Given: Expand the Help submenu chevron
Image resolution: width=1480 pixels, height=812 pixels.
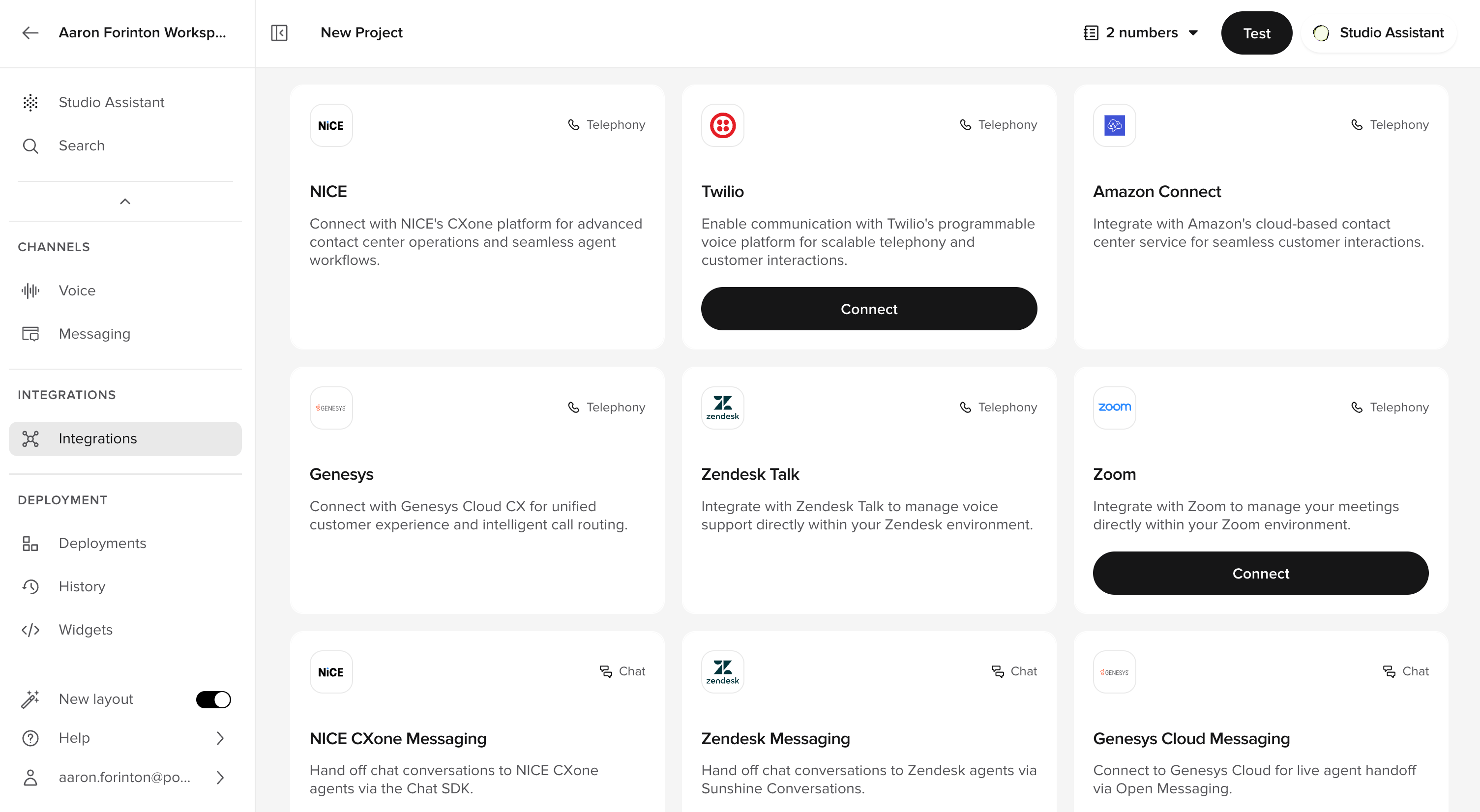Looking at the screenshot, I should coord(220,738).
